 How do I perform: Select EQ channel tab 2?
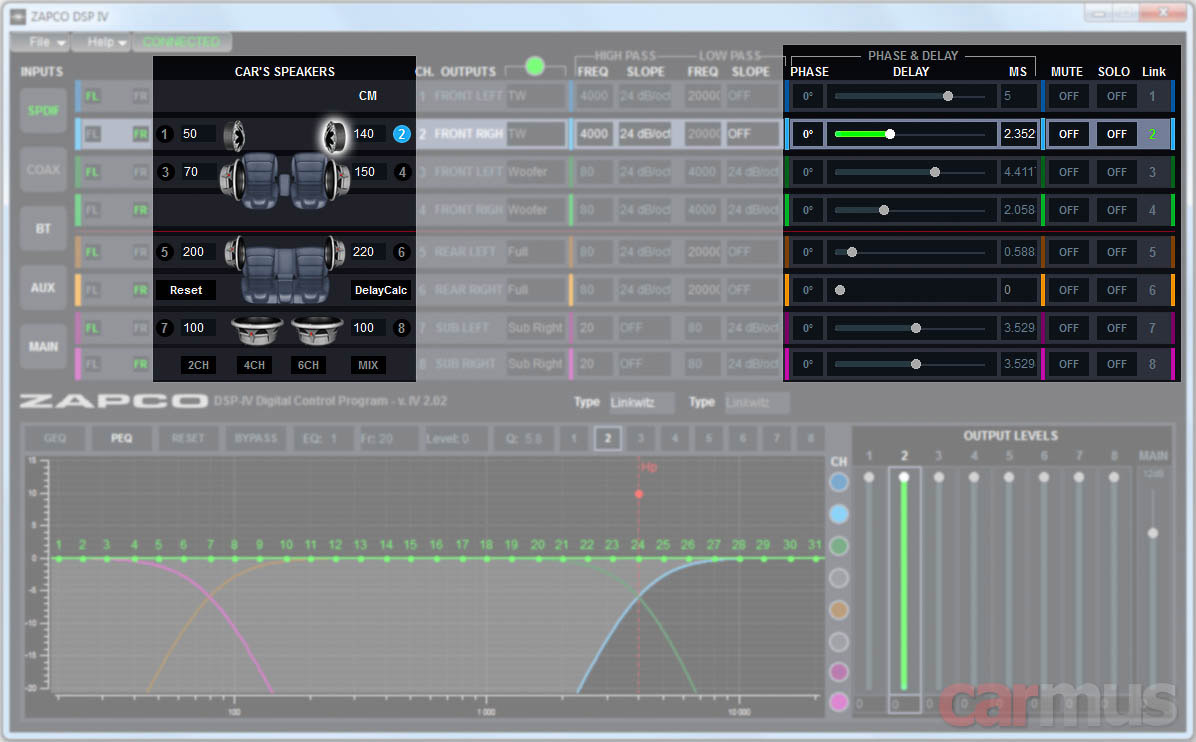pyautogui.click(x=607, y=438)
